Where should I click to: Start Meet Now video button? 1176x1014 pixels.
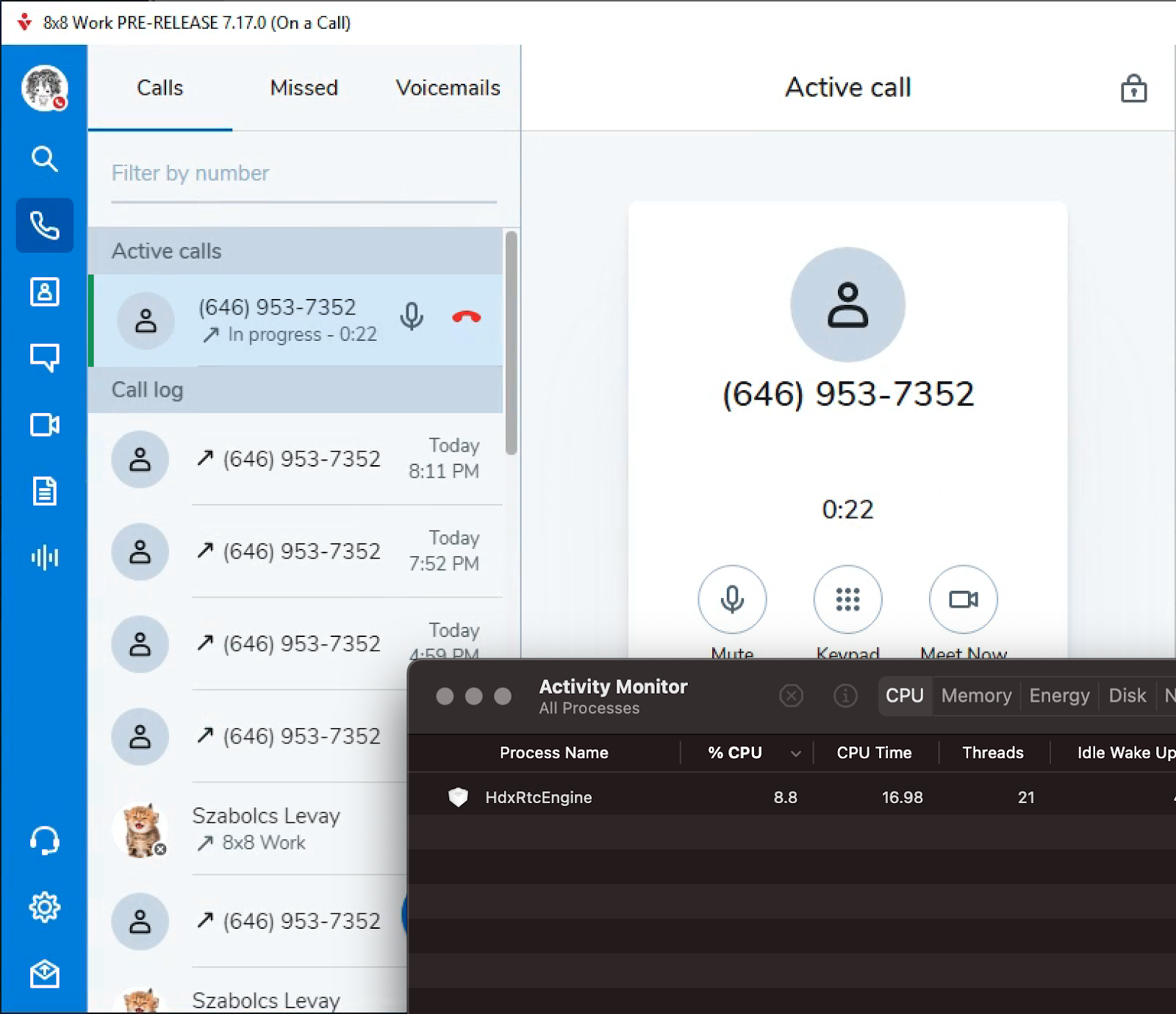pyautogui.click(x=964, y=600)
